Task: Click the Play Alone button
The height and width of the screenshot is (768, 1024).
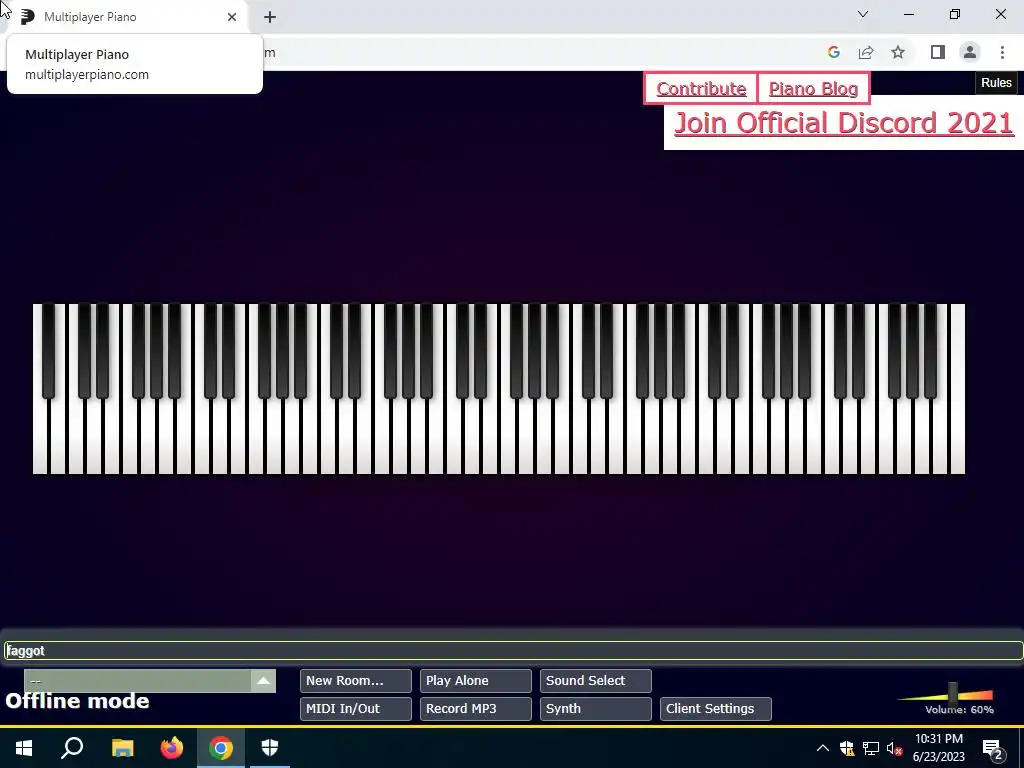Action: coord(475,680)
